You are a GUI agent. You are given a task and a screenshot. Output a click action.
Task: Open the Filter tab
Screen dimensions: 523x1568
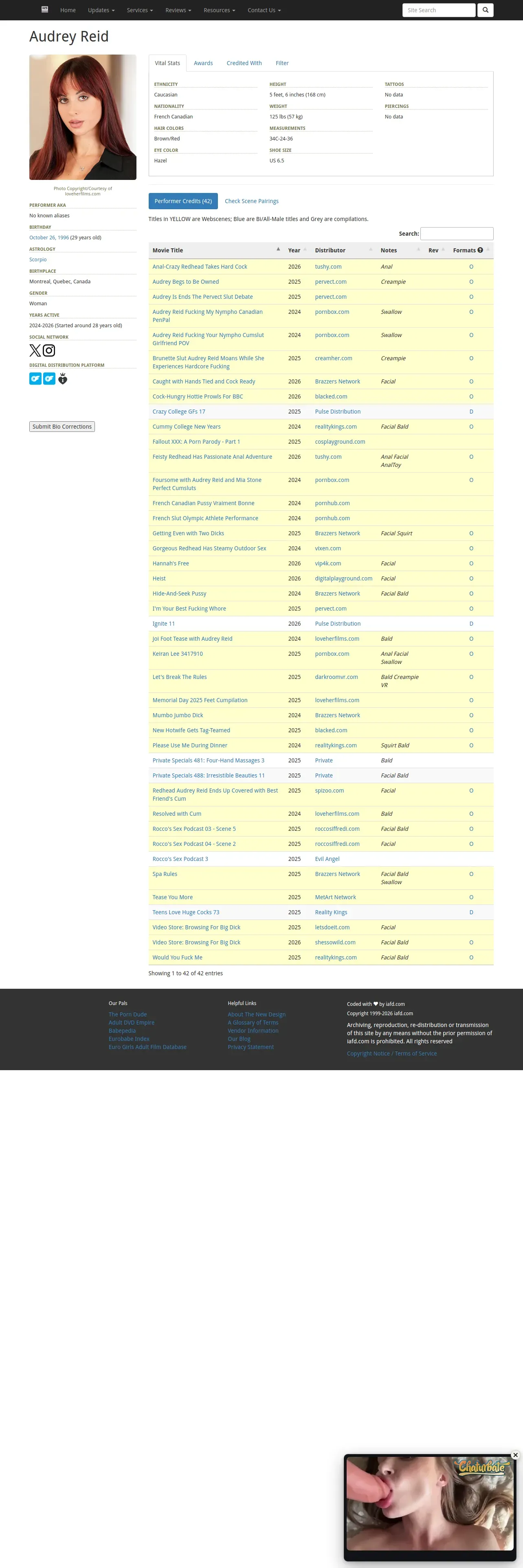point(282,64)
